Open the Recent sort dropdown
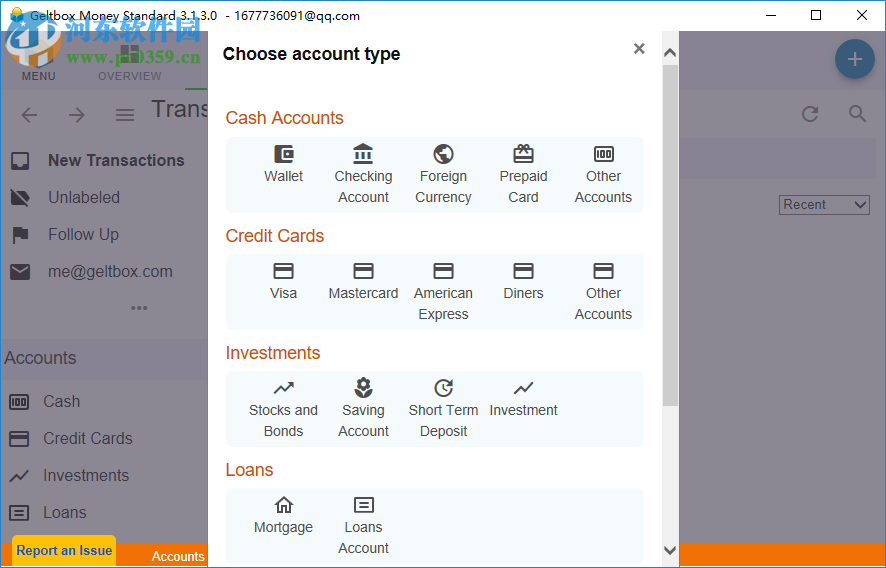Screen dimensions: 886x568 pos(825,205)
